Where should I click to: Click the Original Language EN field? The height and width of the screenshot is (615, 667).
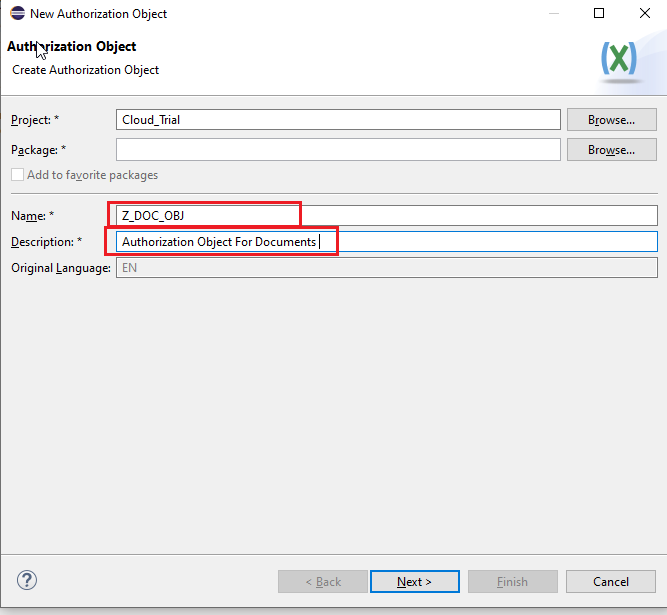386,268
